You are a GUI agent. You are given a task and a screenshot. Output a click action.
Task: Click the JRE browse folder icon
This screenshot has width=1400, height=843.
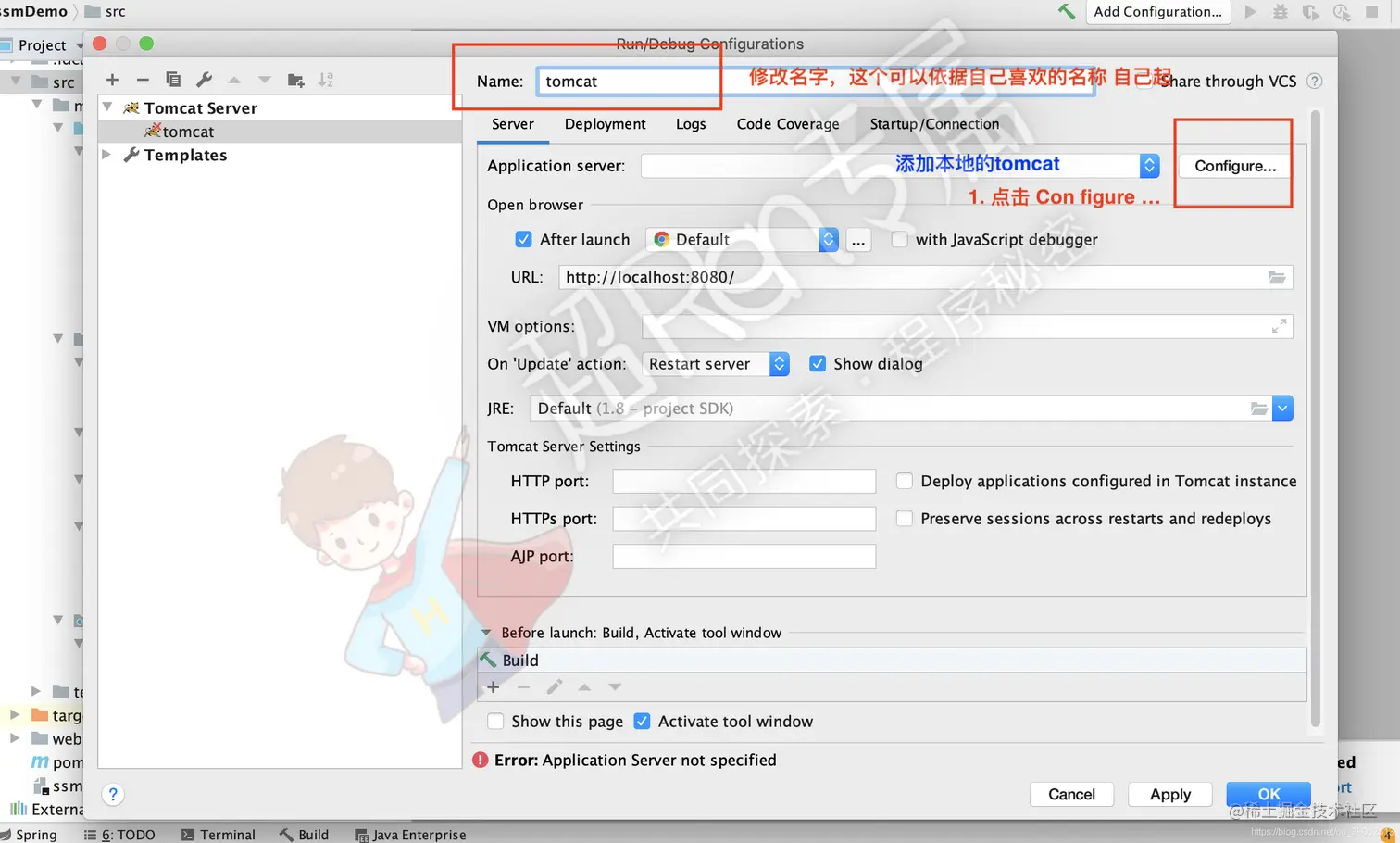[x=1259, y=409]
